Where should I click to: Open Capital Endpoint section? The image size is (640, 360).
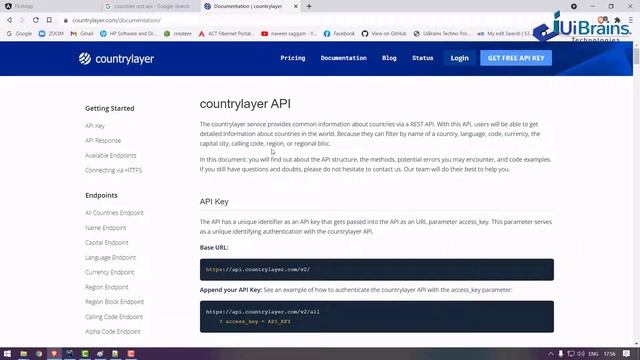[107, 242]
